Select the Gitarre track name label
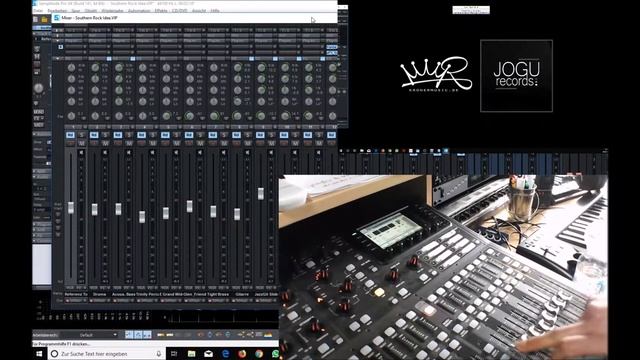Viewport: 640px width, 360px height. coord(242,294)
